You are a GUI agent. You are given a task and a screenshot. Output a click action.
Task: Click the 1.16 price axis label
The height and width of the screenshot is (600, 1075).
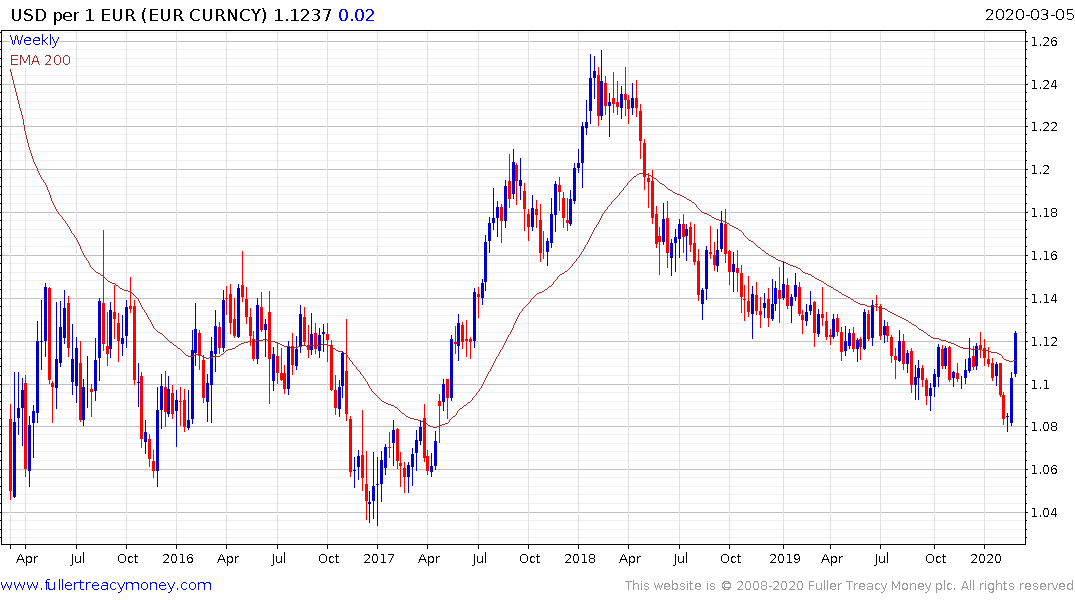[1044, 256]
